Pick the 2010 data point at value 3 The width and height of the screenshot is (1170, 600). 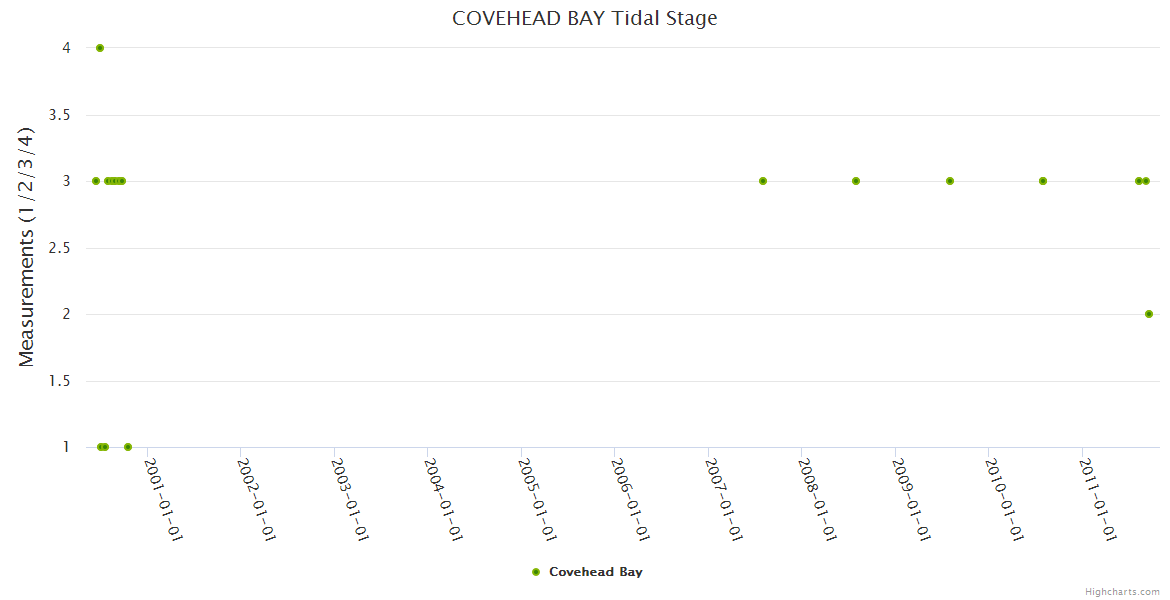pyautogui.click(x=1043, y=181)
